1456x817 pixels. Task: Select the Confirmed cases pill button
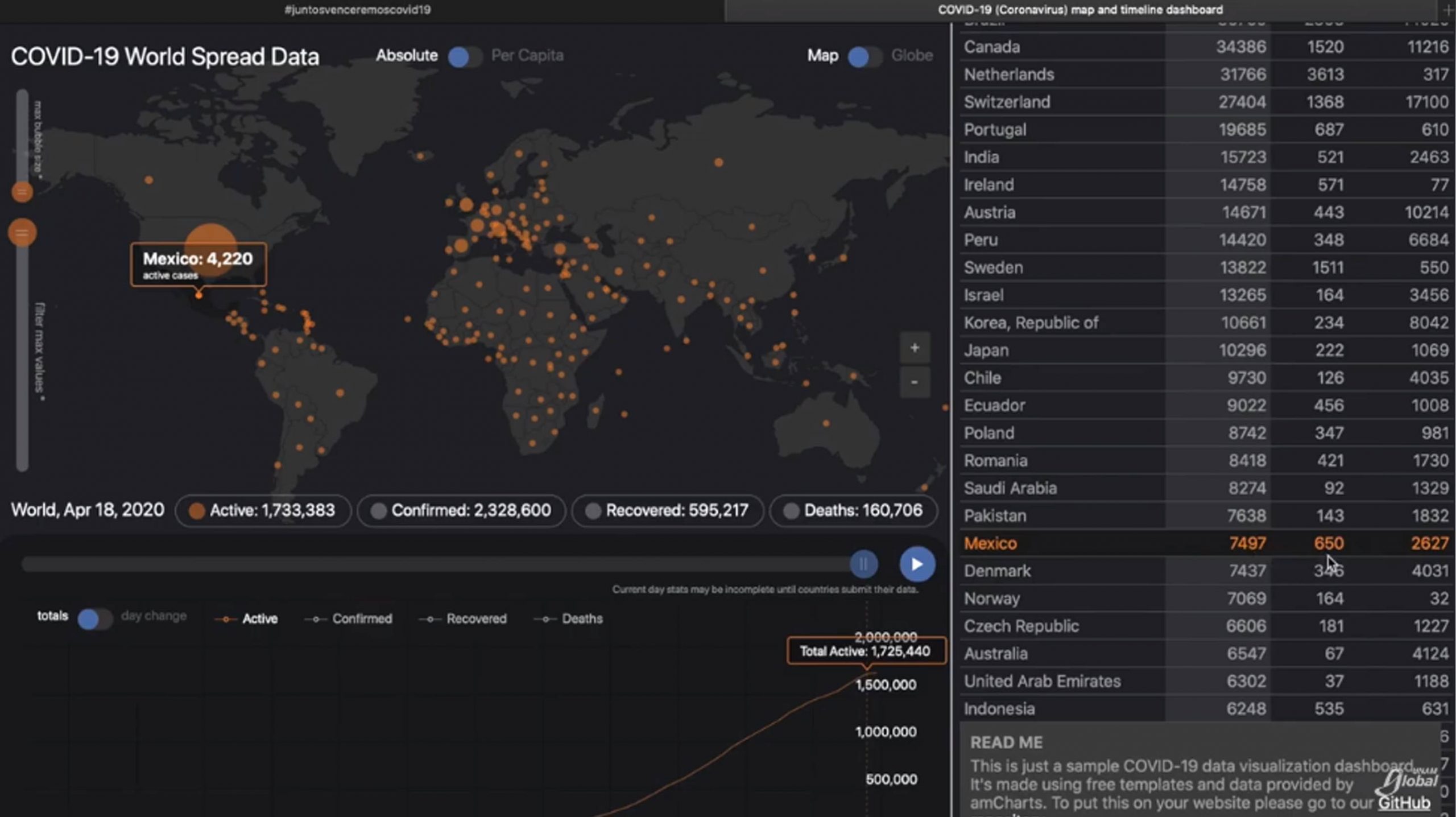(x=461, y=510)
